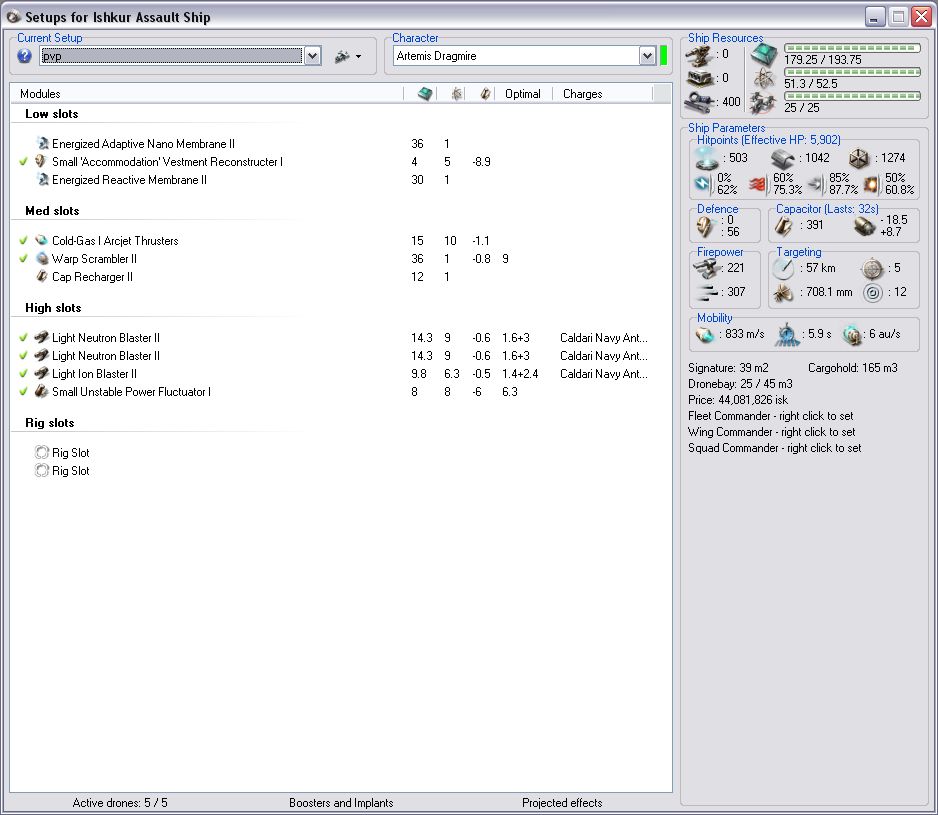Screen dimensions: 938x815
Task: Click the High slots group heading
Action: tap(53, 308)
